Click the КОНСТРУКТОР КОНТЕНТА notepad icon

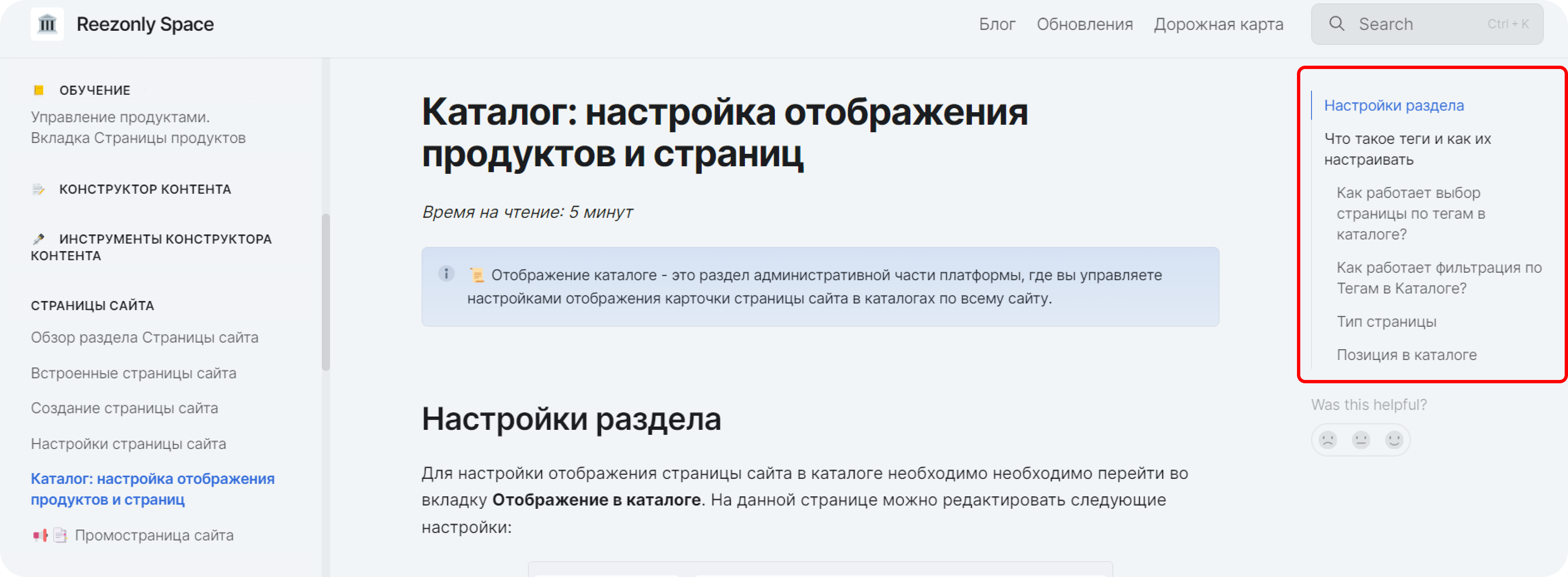coord(39,189)
